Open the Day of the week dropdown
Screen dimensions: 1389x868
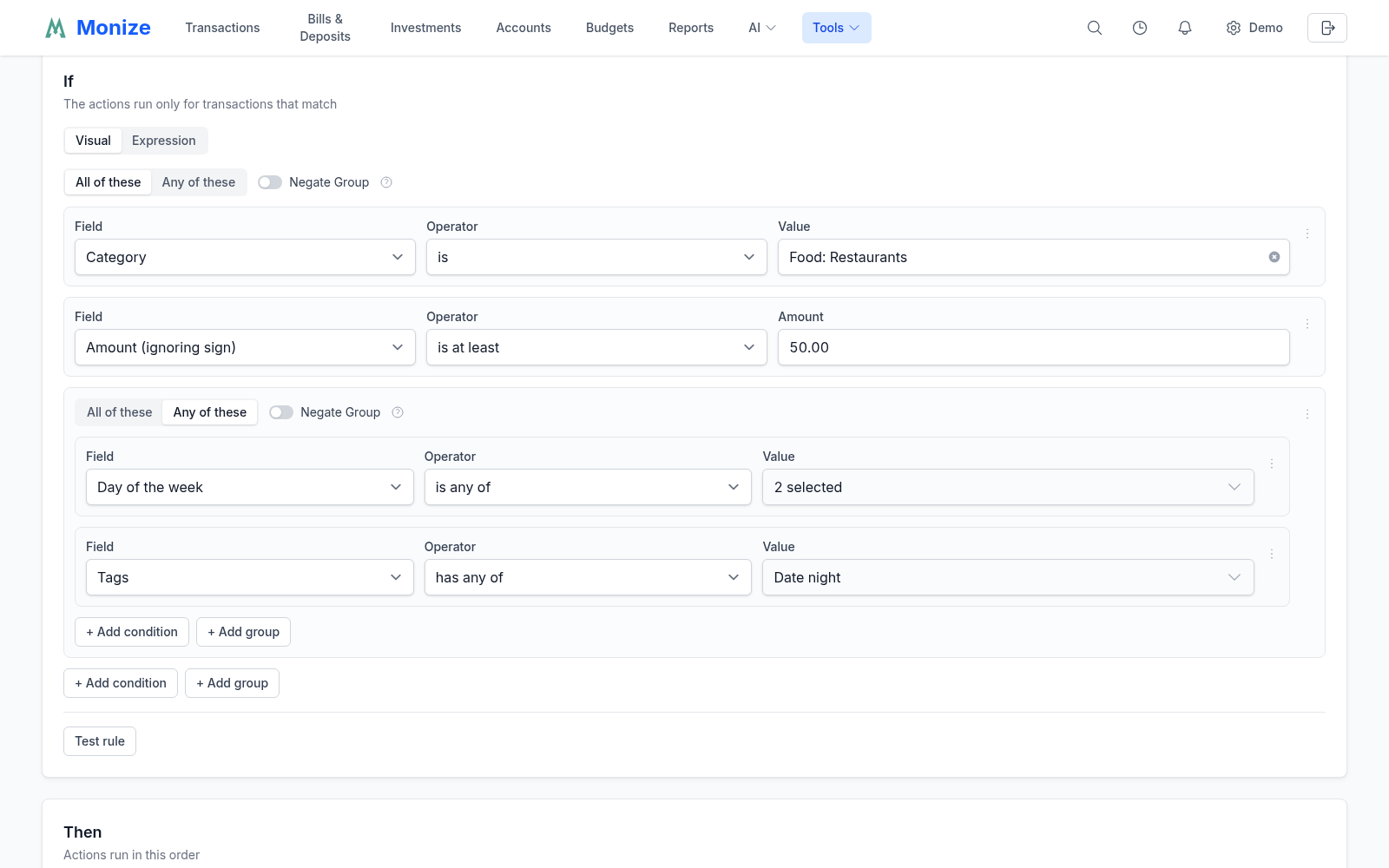click(x=250, y=487)
